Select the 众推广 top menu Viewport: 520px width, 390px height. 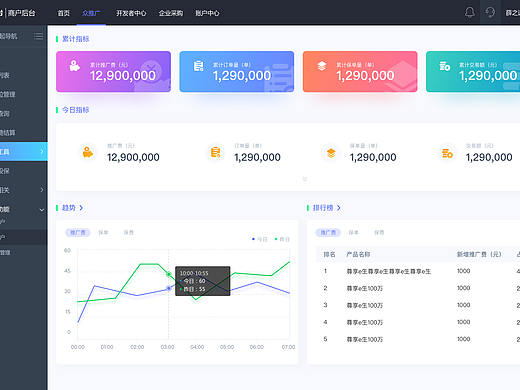[x=91, y=13]
